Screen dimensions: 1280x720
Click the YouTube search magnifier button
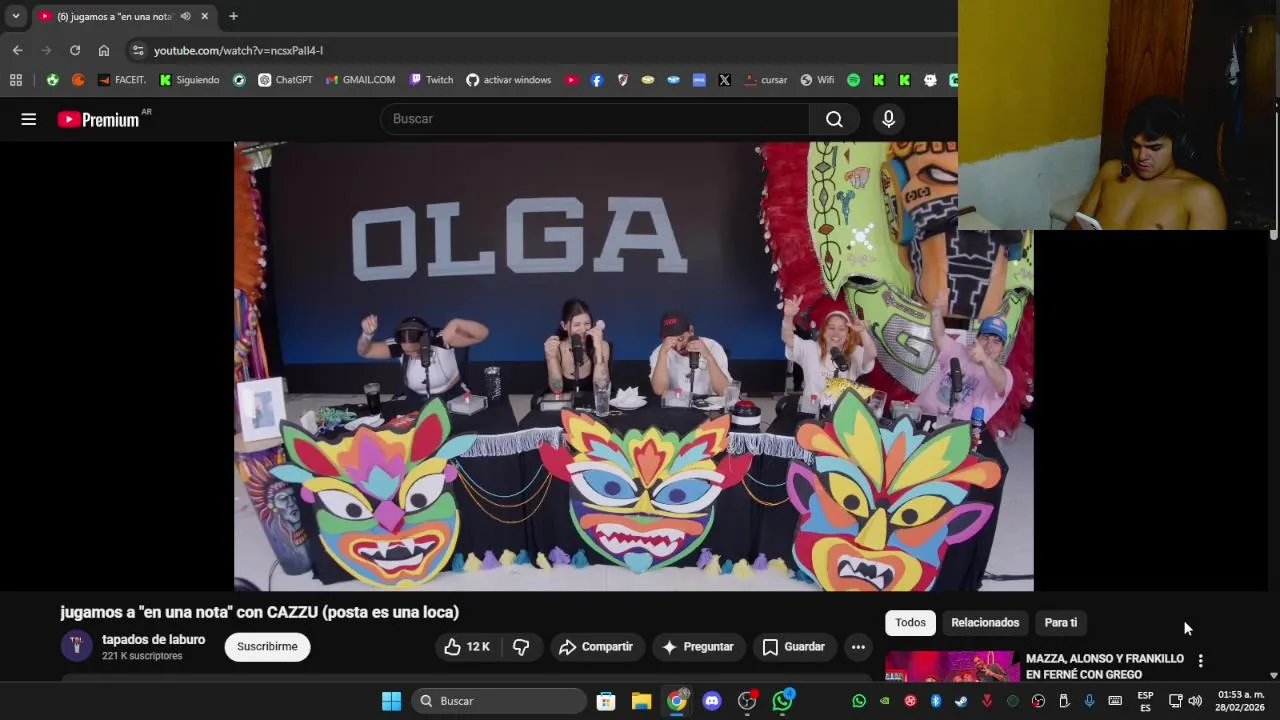coord(834,119)
